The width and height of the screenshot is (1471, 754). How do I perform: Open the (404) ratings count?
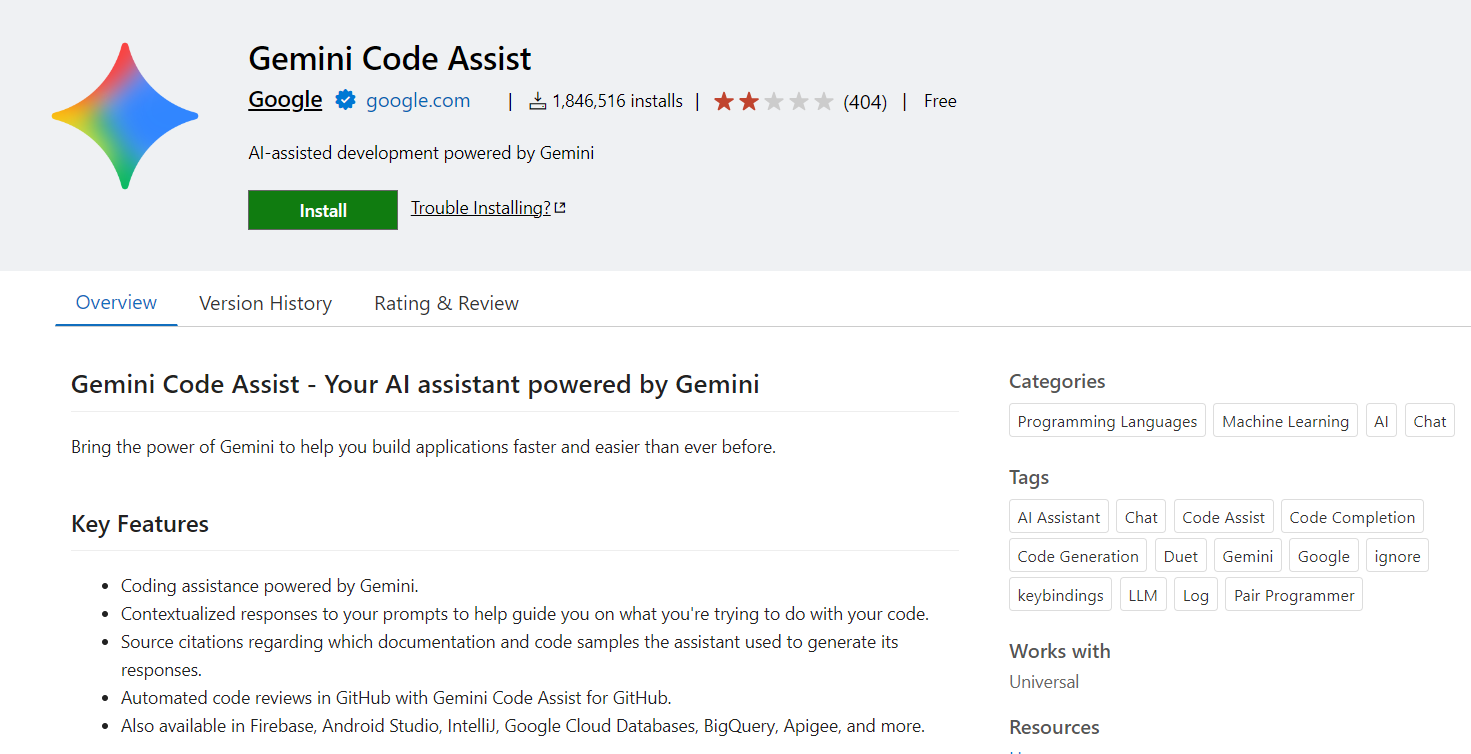coord(865,102)
